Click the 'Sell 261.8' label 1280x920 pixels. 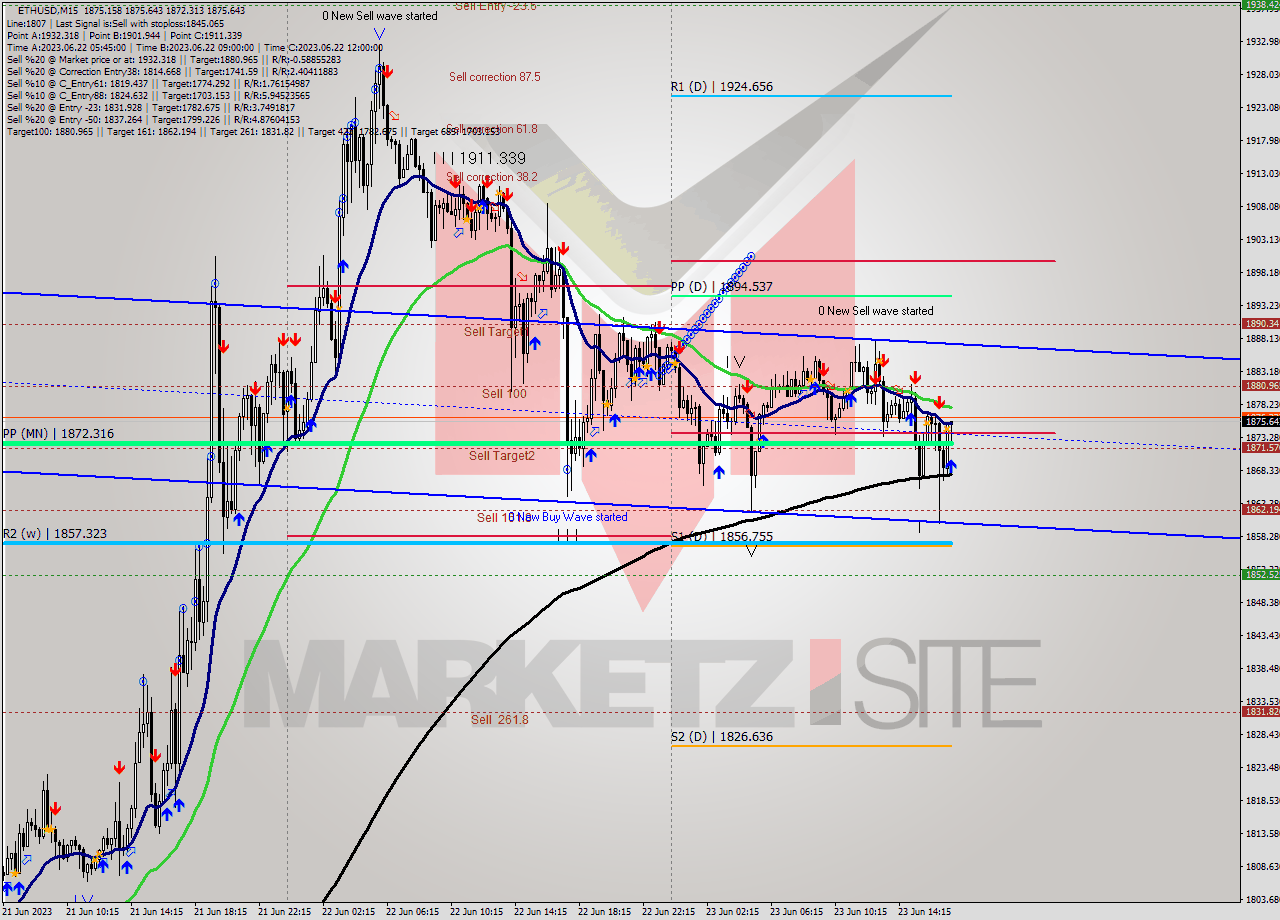500,720
